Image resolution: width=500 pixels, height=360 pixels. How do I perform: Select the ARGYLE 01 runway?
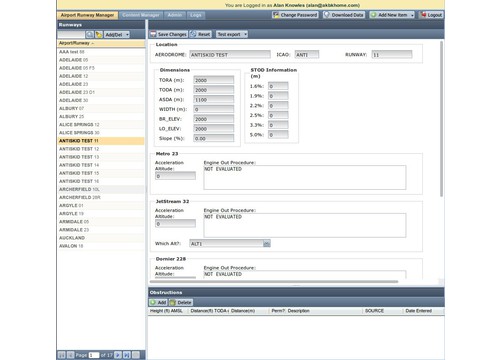tap(101, 206)
